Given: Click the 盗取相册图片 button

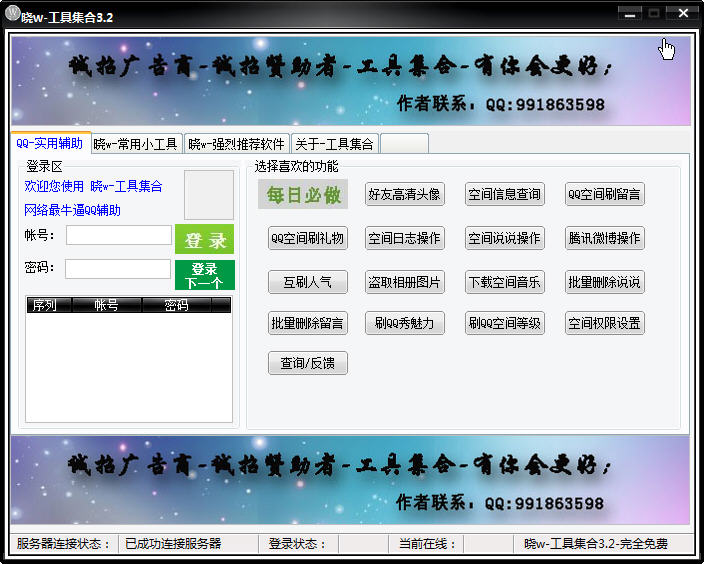Looking at the screenshot, I should coord(405,282).
